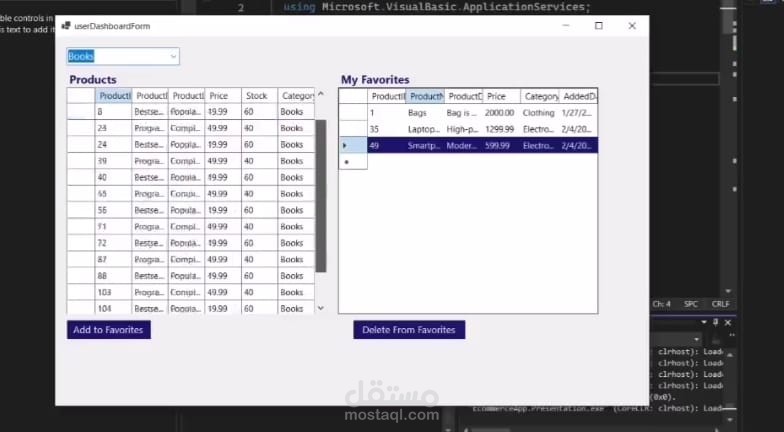This screenshot has width=784, height=432.
Task: Click the Delete From Favorites button
Action: pyautogui.click(x=409, y=330)
